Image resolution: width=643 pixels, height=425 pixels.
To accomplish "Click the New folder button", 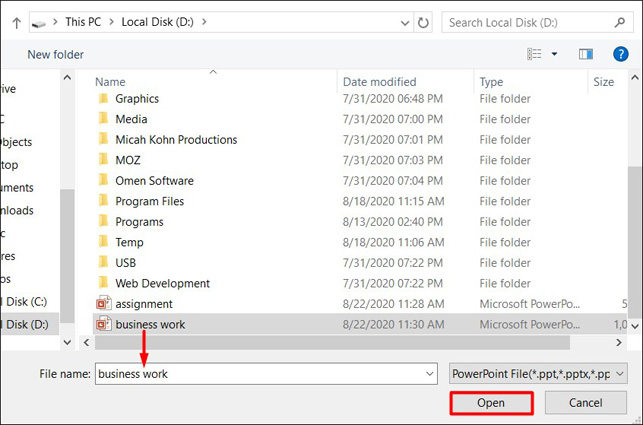I will (x=55, y=54).
